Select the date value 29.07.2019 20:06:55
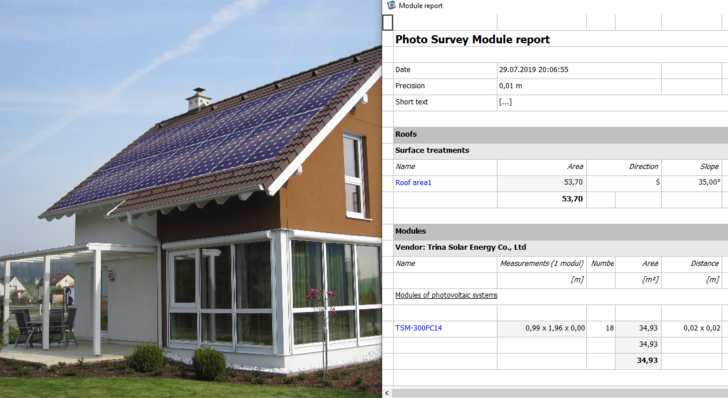This screenshot has height=398, width=728. pos(533,70)
